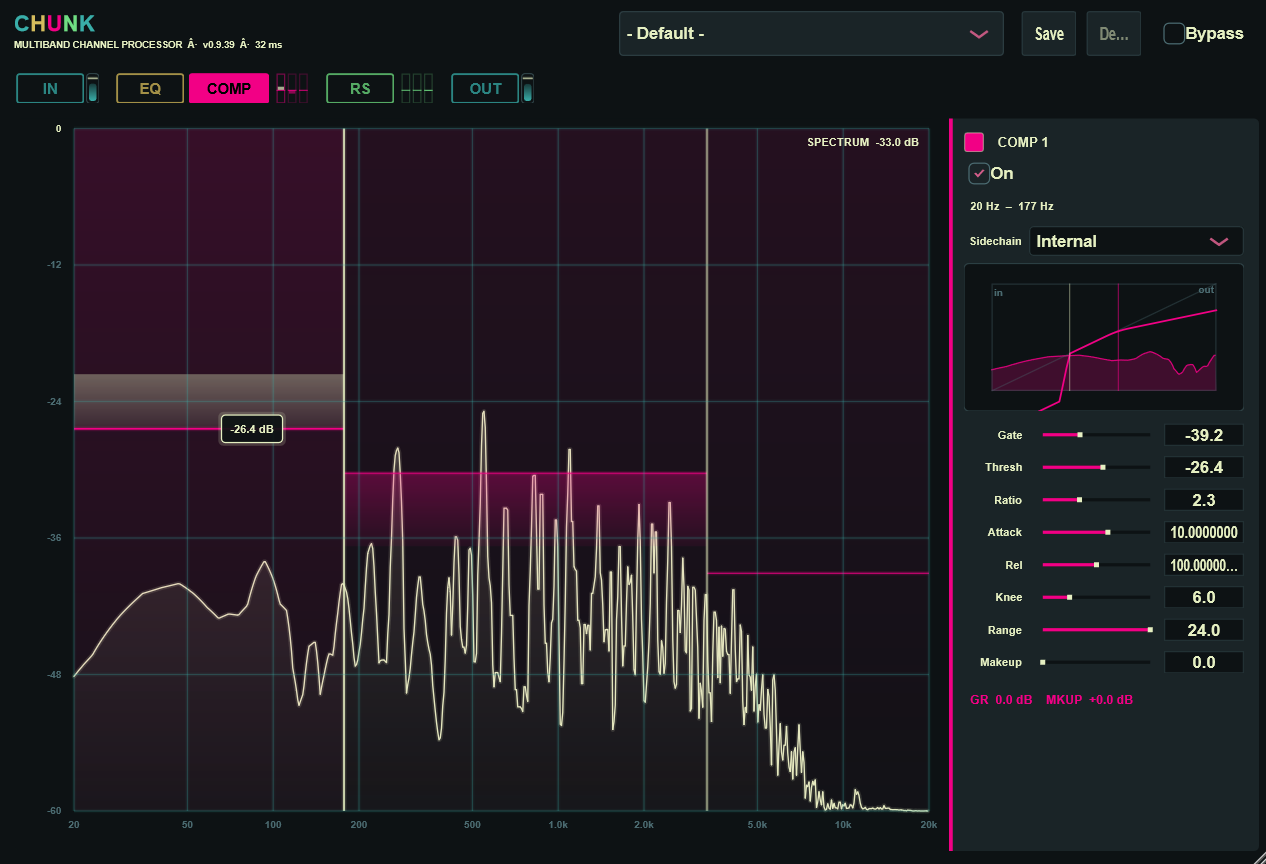Click the Makeup value field 0.0

[x=1204, y=662]
